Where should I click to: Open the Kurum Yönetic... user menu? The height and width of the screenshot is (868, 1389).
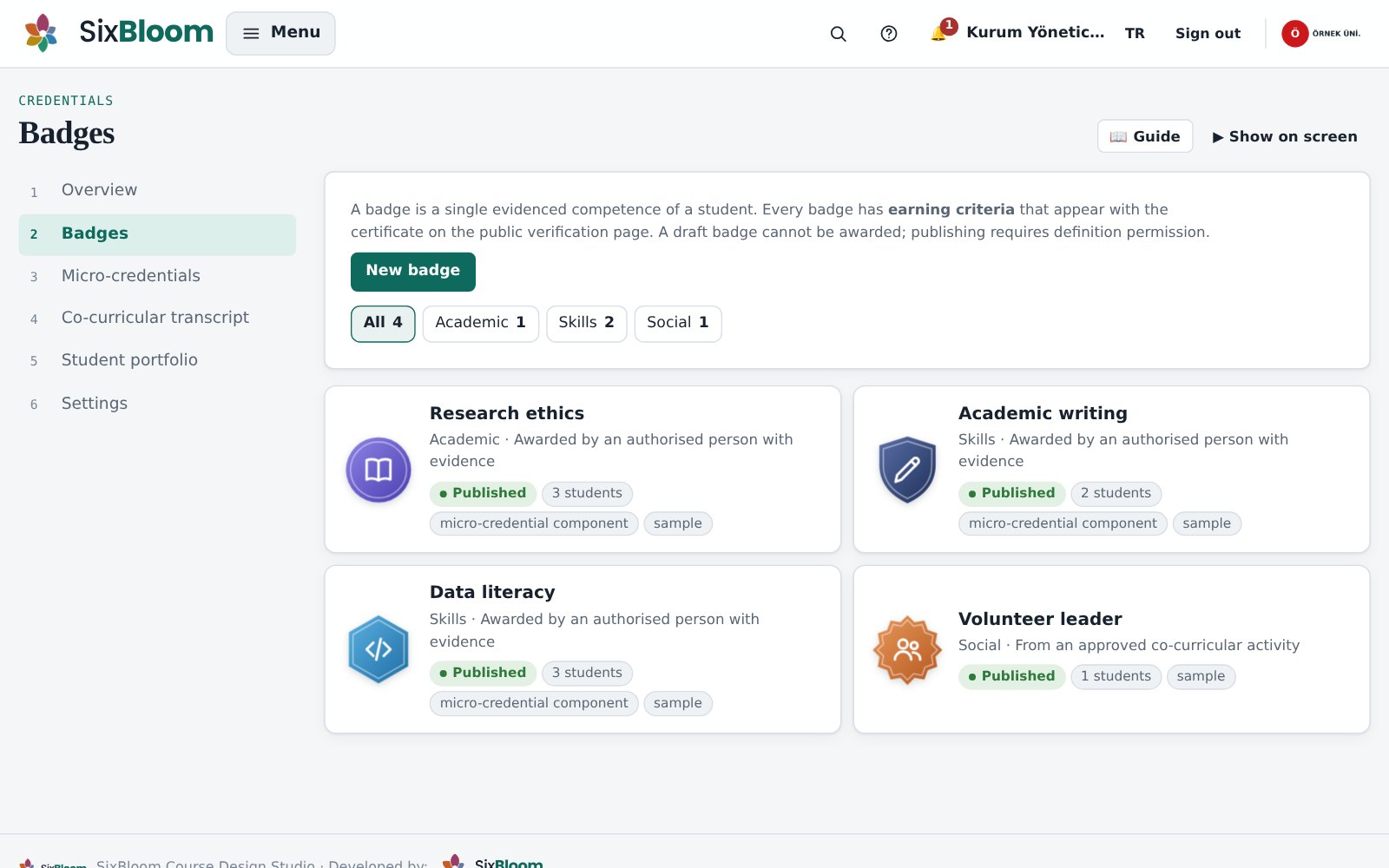click(1036, 33)
